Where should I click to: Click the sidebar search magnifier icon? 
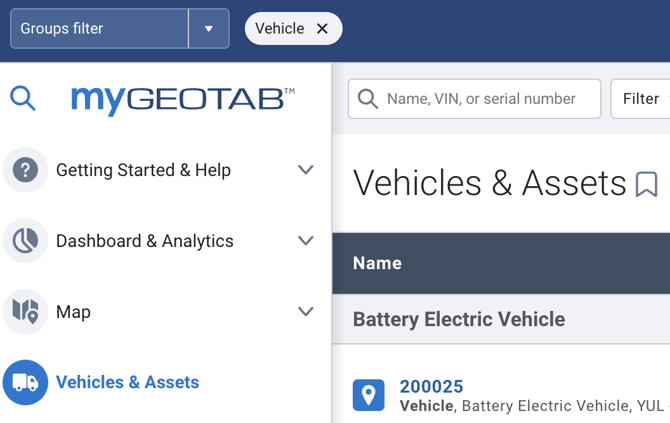(23, 98)
